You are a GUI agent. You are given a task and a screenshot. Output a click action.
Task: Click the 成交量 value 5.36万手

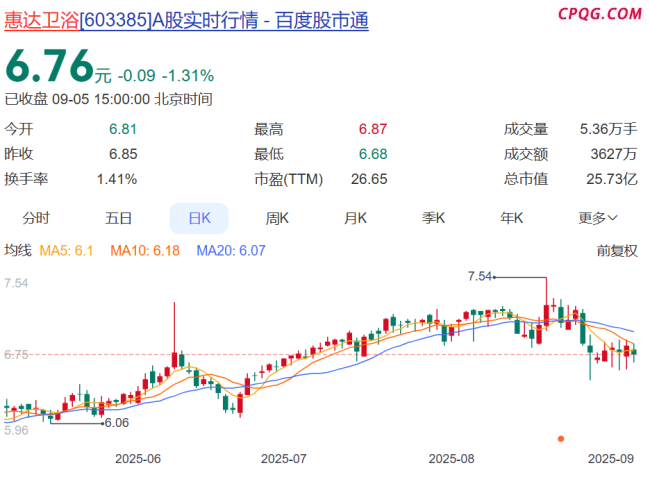tap(608, 129)
